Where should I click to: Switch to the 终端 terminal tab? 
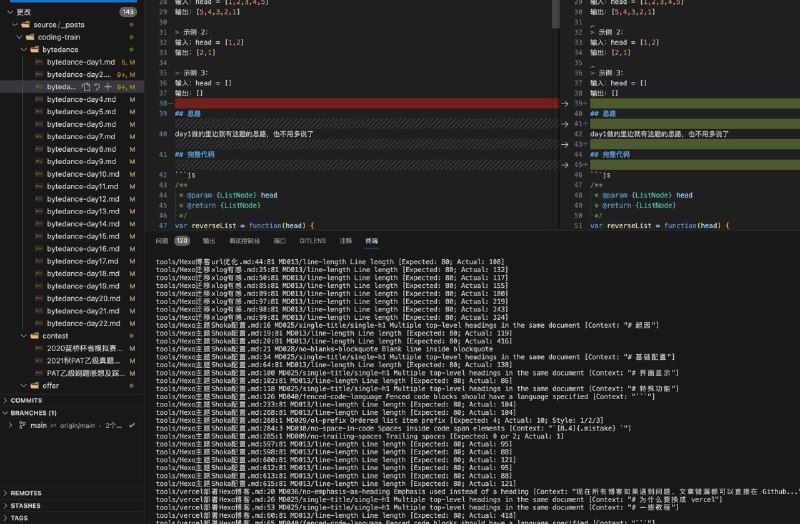point(371,241)
